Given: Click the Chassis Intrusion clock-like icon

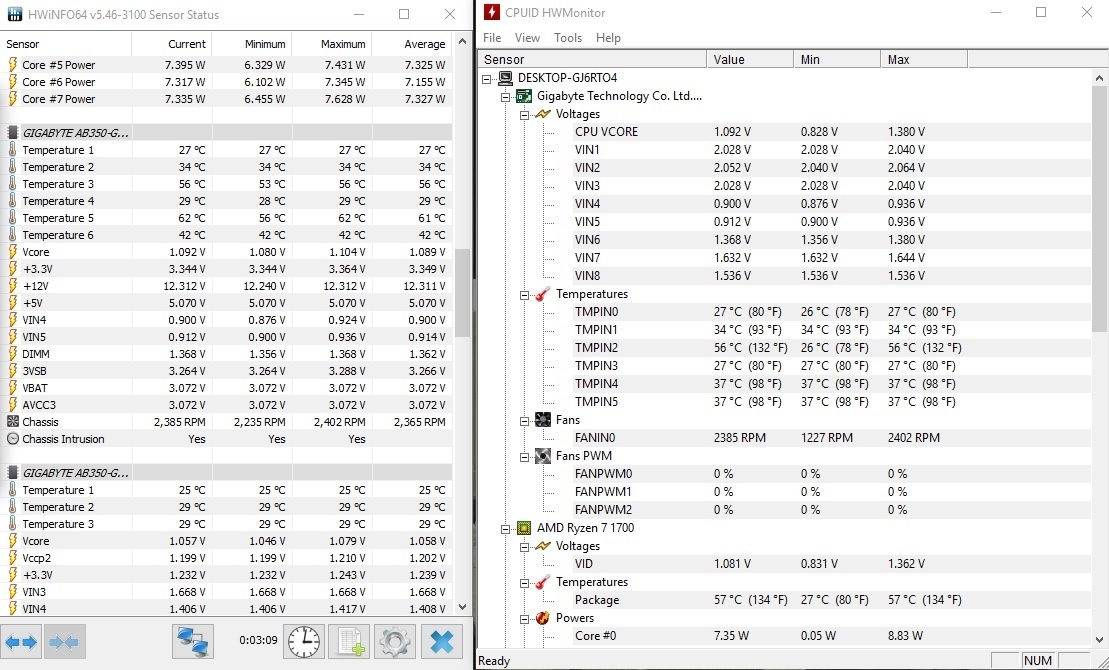Looking at the screenshot, I should coord(12,439).
